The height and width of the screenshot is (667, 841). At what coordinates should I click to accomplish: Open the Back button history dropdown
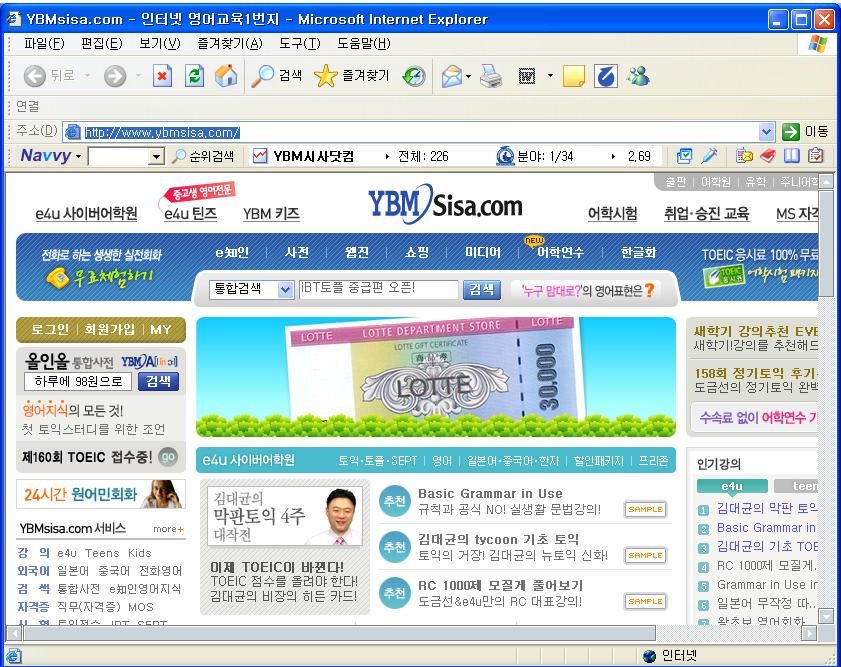pyautogui.click(x=87, y=76)
